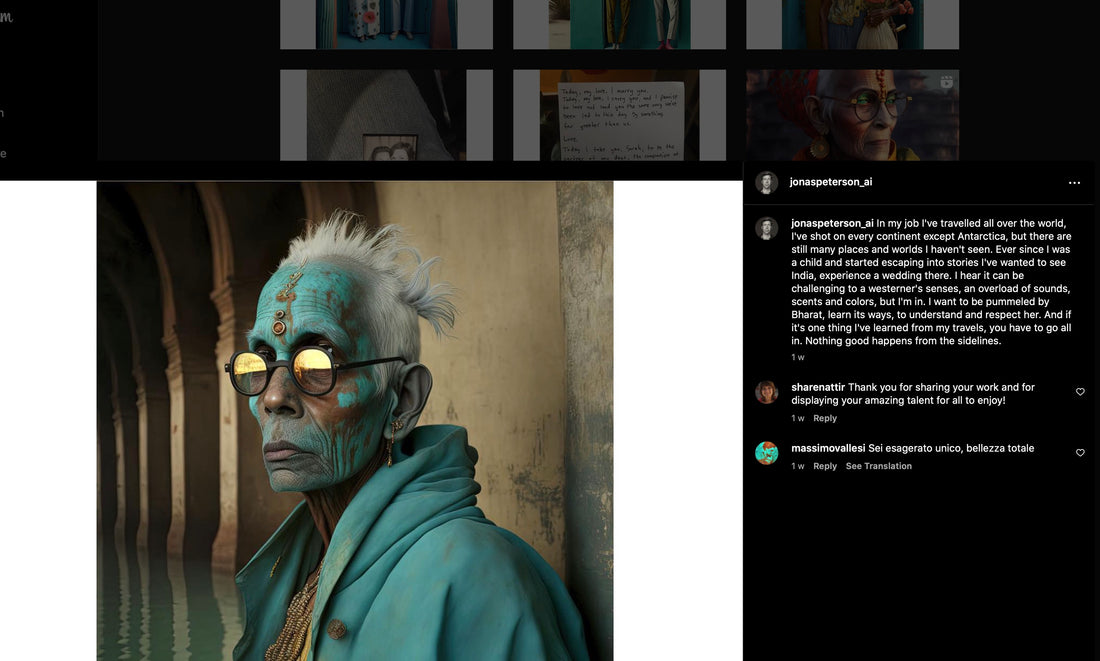Click the reel badge on the red-turban thumbnail
This screenshot has width=1100, height=661.
coord(946,82)
